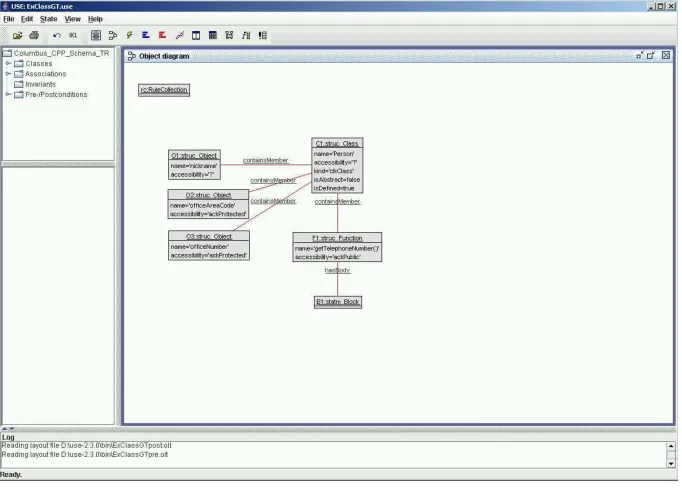
Task: Open the Help menu
Action: point(95,19)
